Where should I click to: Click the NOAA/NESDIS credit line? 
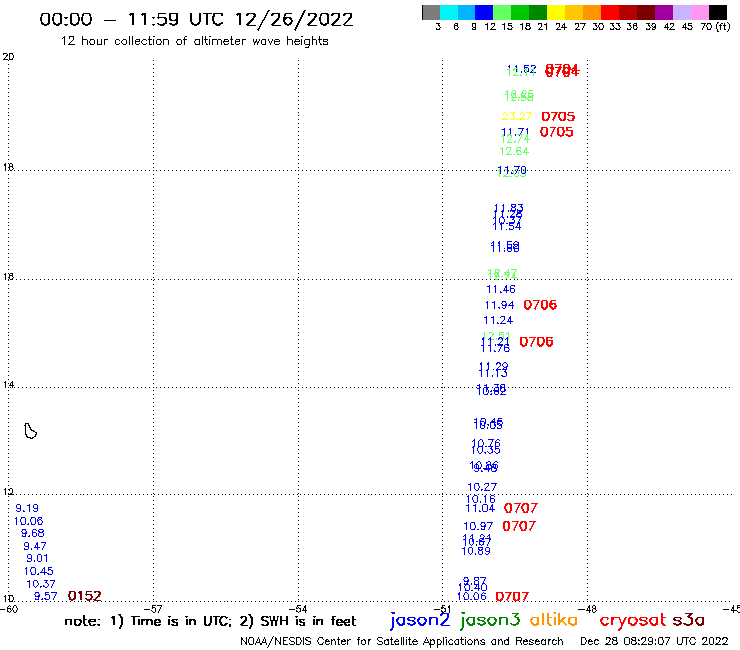tap(402, 641)
